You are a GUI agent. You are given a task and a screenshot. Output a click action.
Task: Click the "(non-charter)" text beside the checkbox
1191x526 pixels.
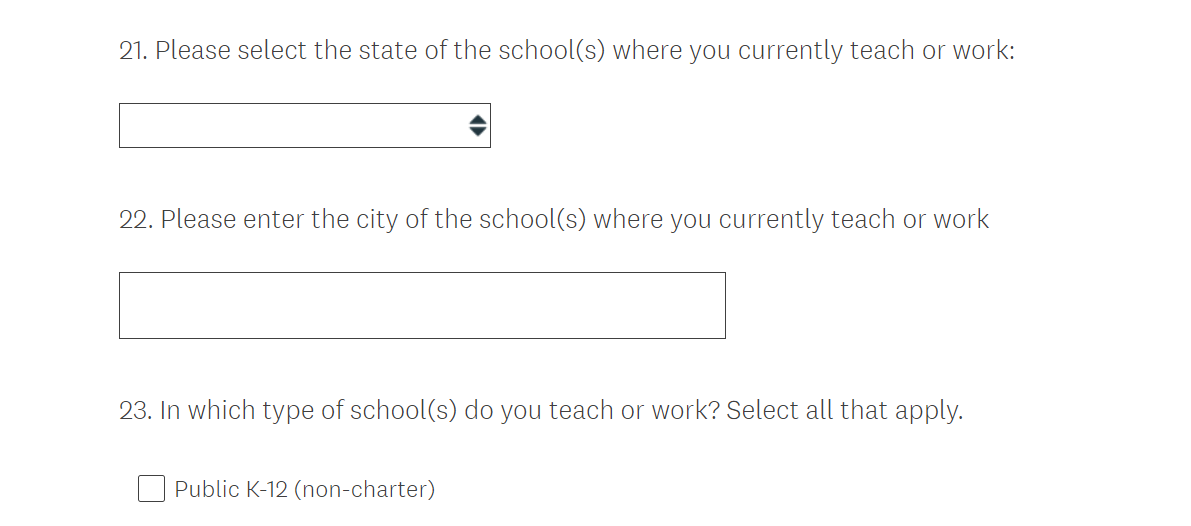pyautogui.click(x=364, y=489)
